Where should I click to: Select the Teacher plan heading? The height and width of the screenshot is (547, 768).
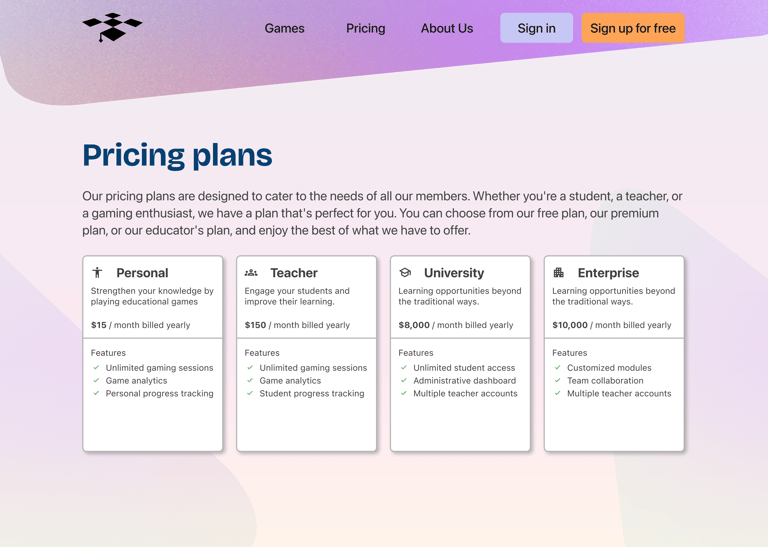294,272
